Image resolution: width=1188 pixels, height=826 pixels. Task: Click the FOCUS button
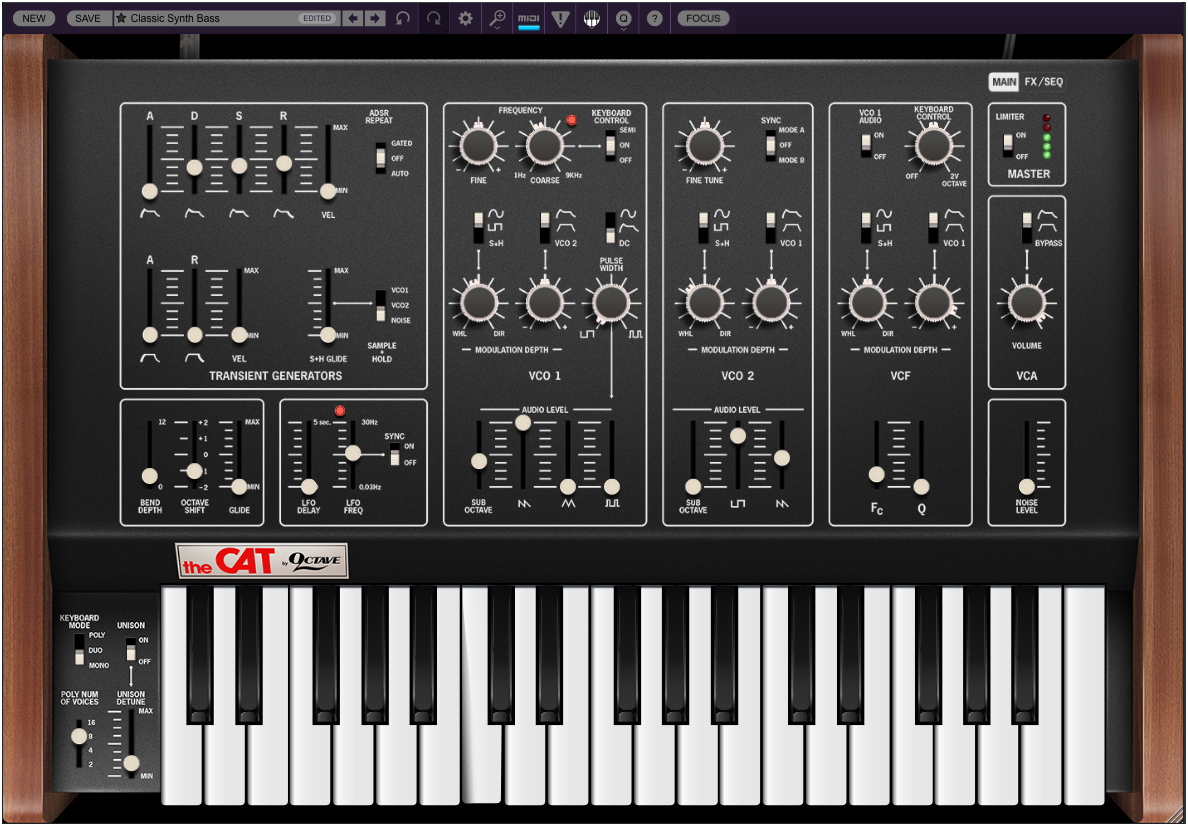coord(703,18)
